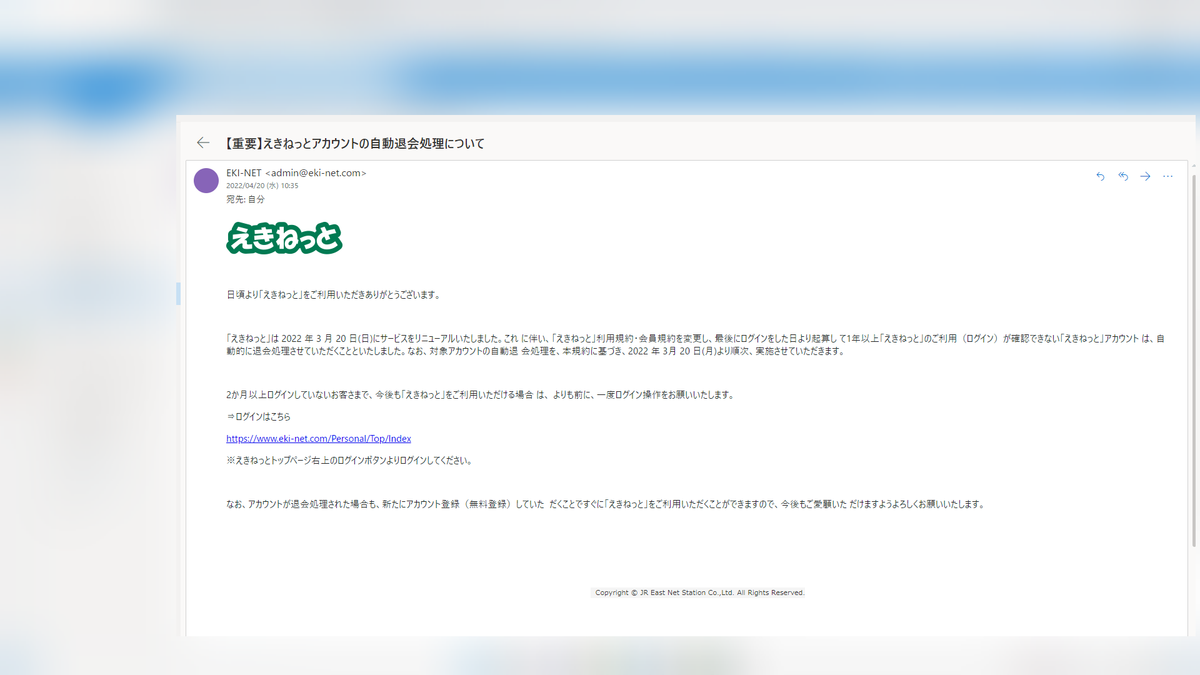Click the greeting line 日頃より「えきねっと」をご利用いただき
Viewport: 1200px width, 675px height.
333,295
